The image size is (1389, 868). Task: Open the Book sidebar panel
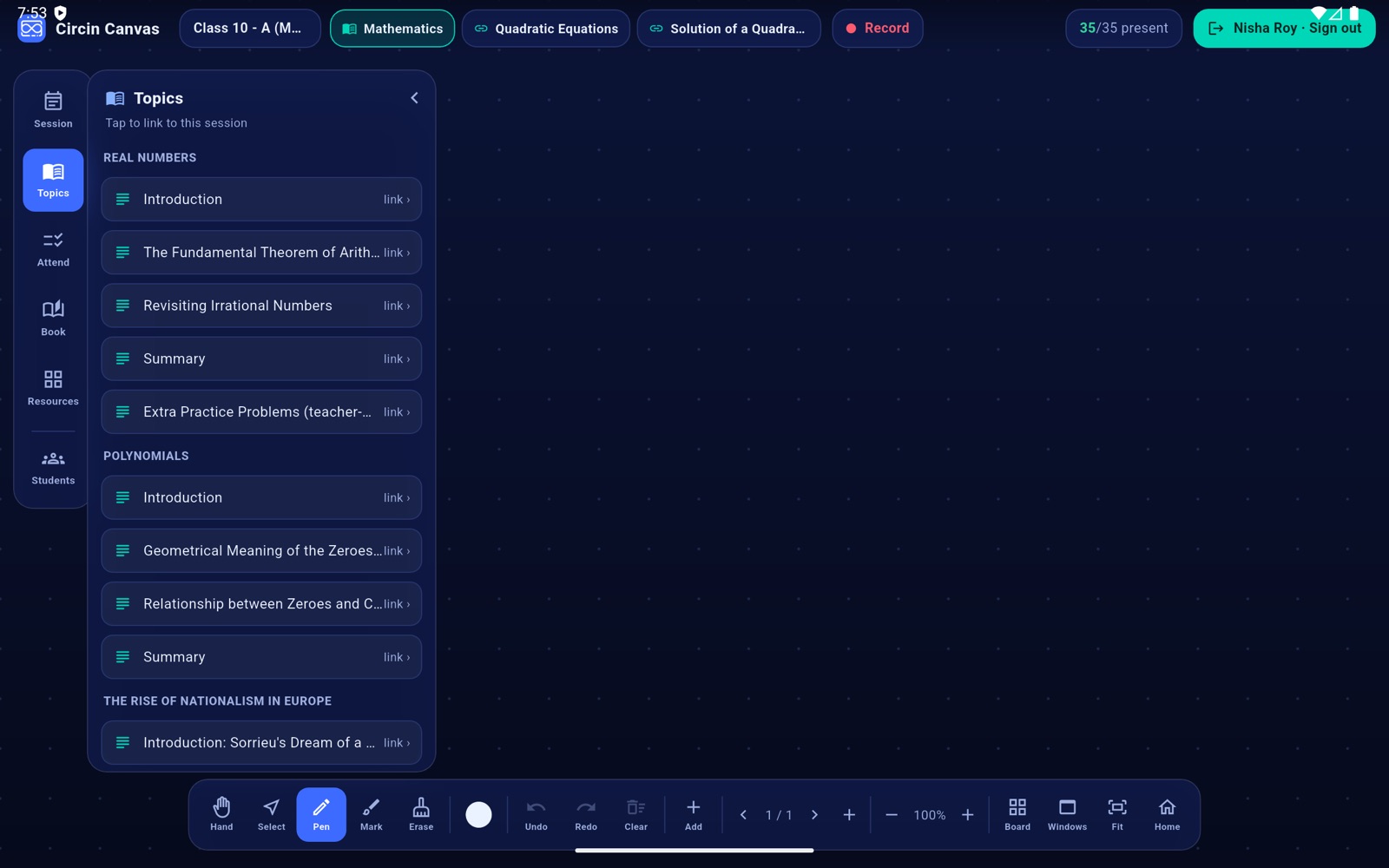[x=53, y=319]
